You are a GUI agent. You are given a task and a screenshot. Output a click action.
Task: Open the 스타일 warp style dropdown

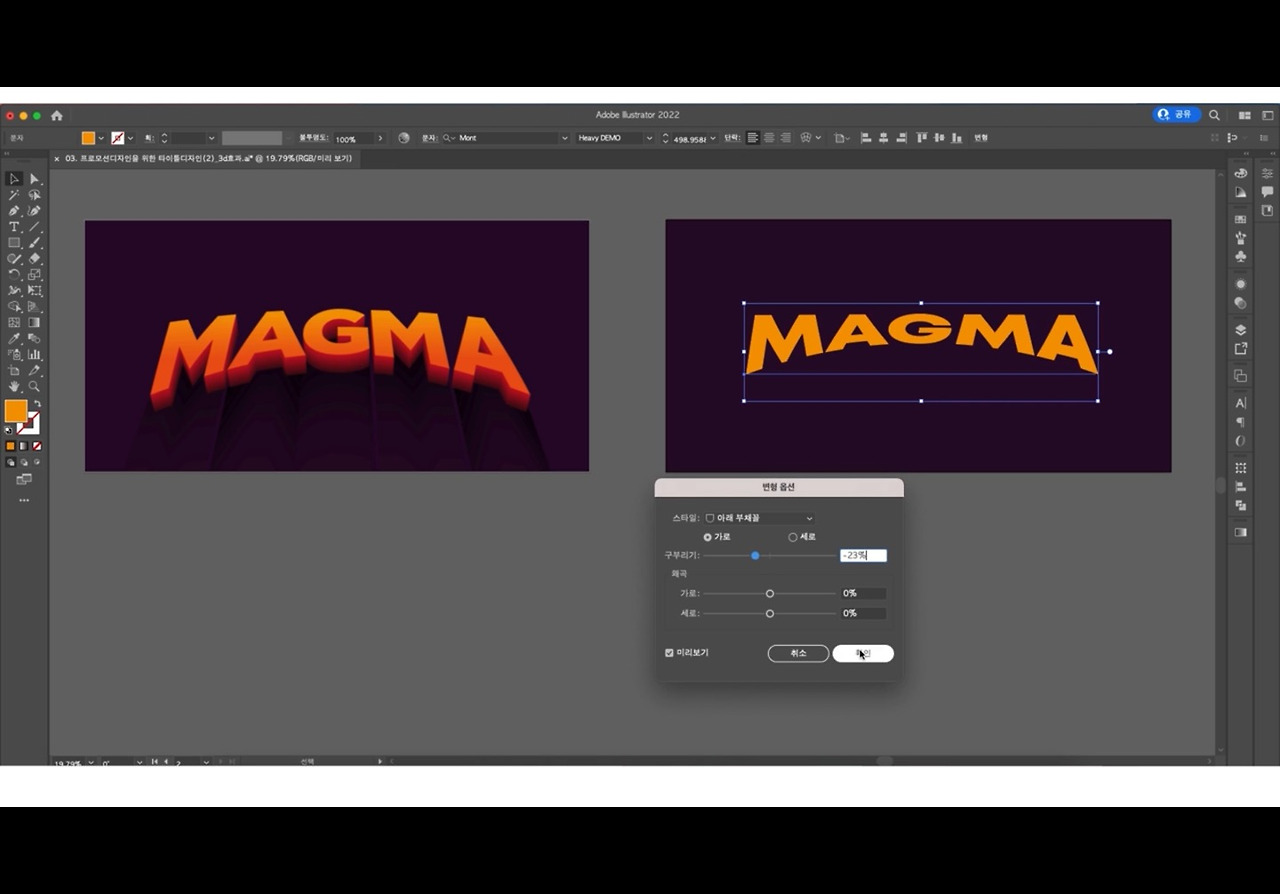760,518
